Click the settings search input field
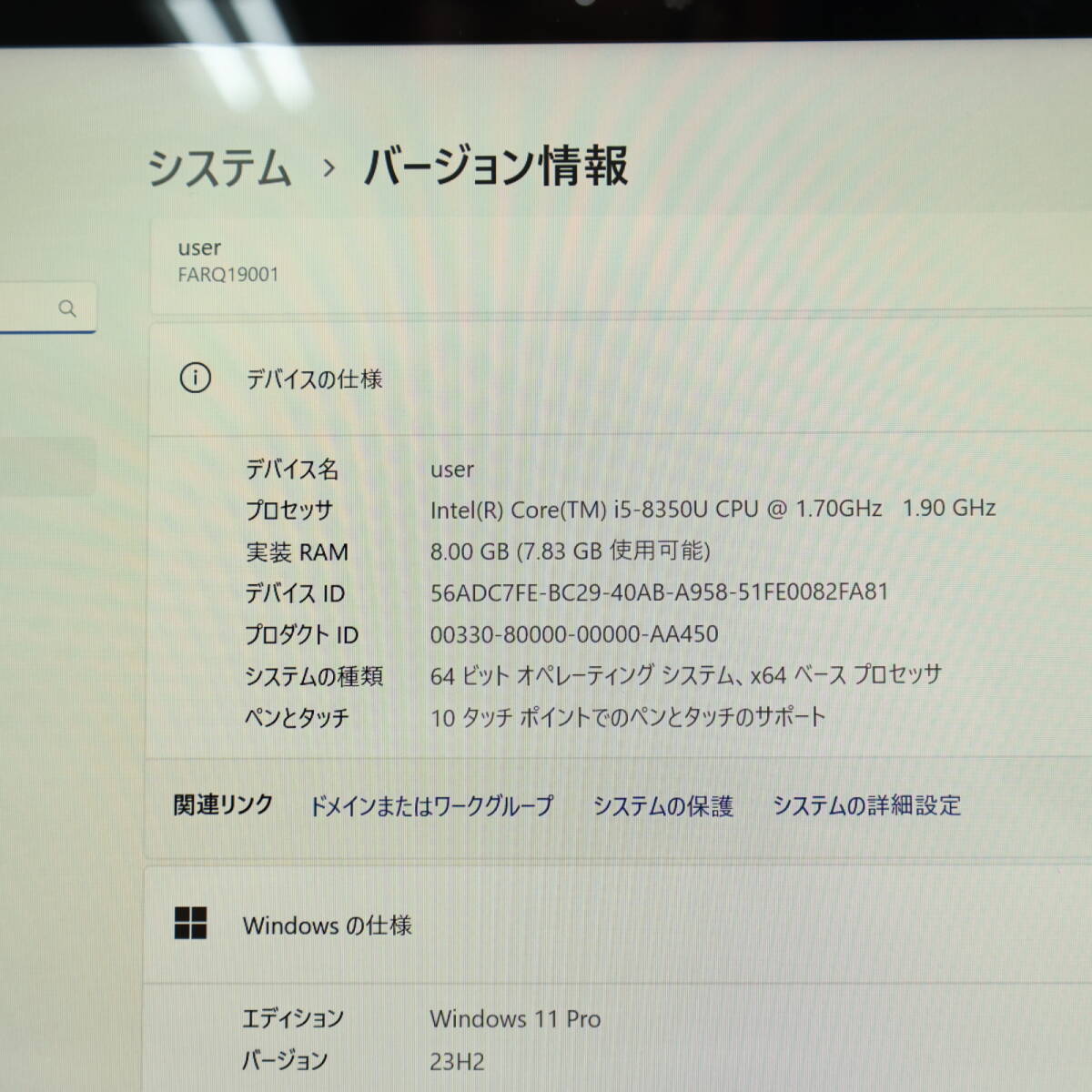Screen dimensions: 1092x1092 [x=47, y=308]
